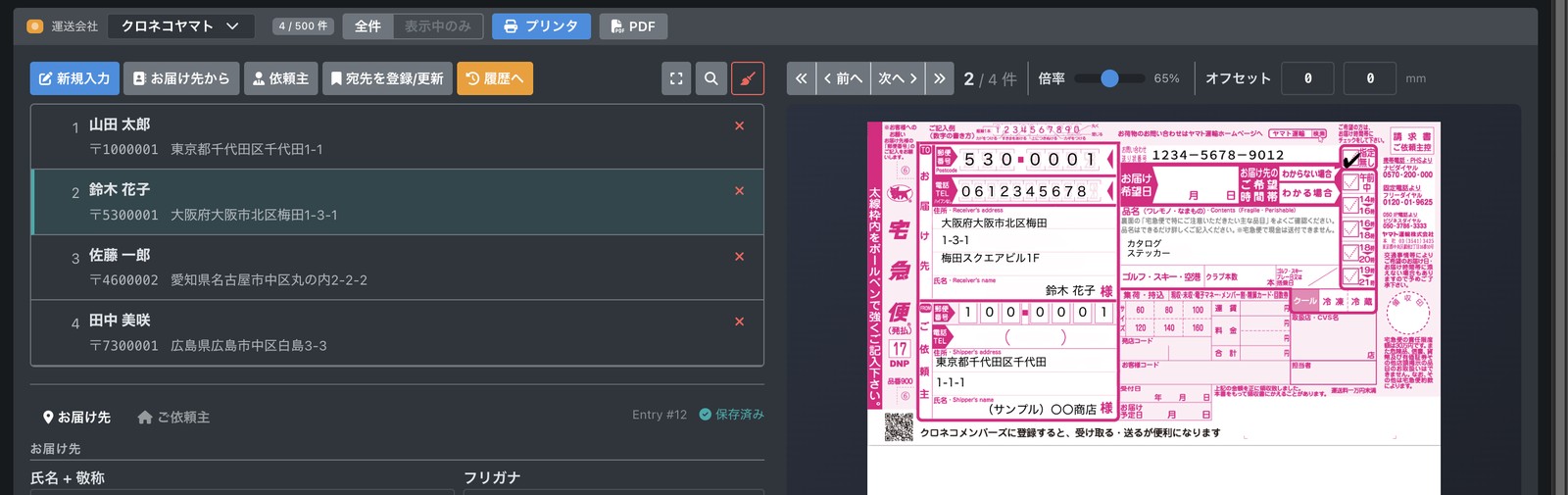This screenshot has width=1568, height=495.
Task: Select the 表示中のみ filter segment
Action: [438, 26]
